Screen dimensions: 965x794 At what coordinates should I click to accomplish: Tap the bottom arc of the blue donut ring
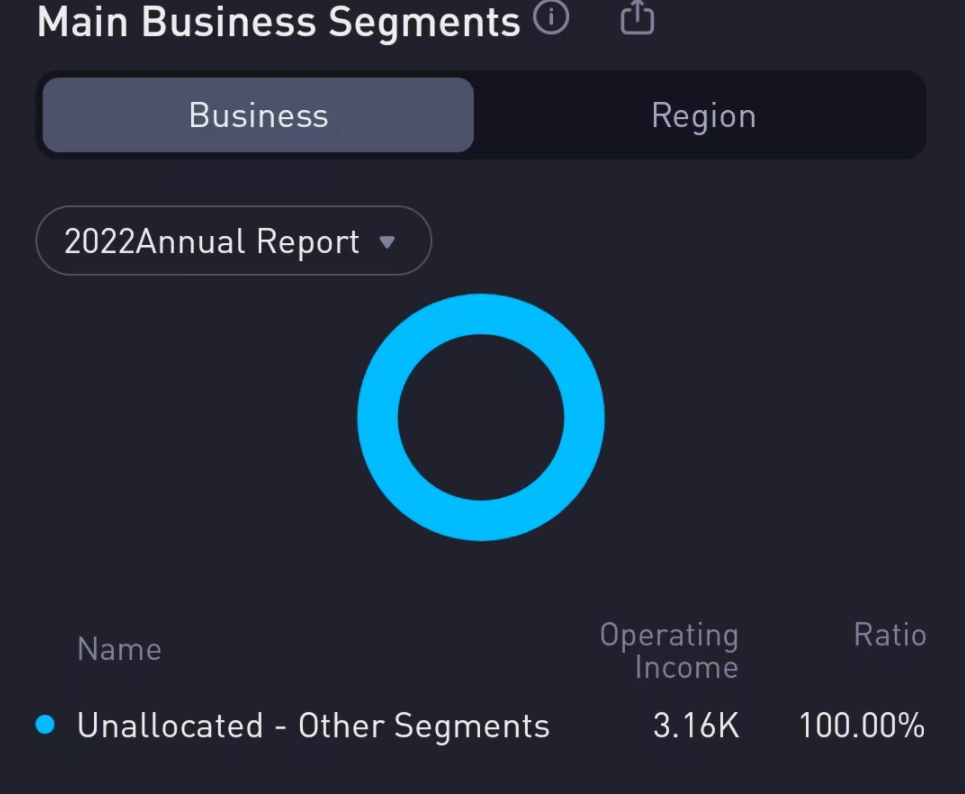(x=481, y=520)
